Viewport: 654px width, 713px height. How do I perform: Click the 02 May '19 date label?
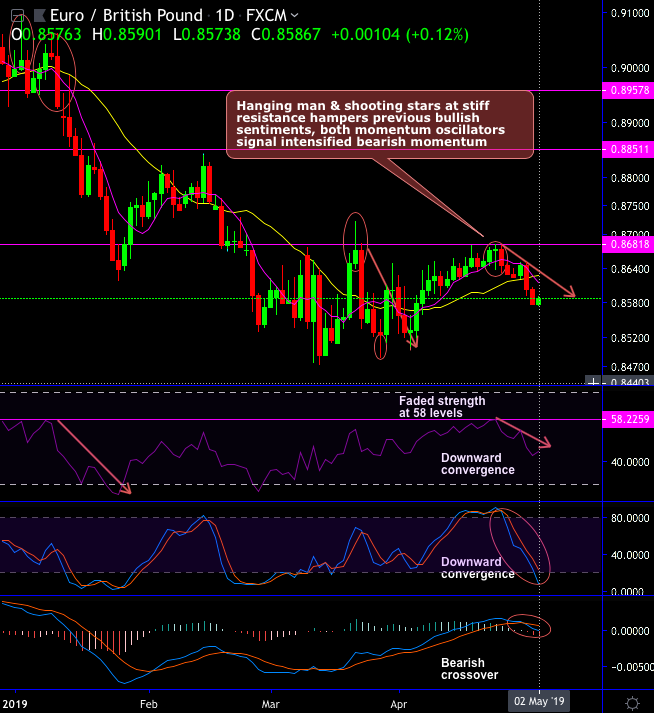539,701
